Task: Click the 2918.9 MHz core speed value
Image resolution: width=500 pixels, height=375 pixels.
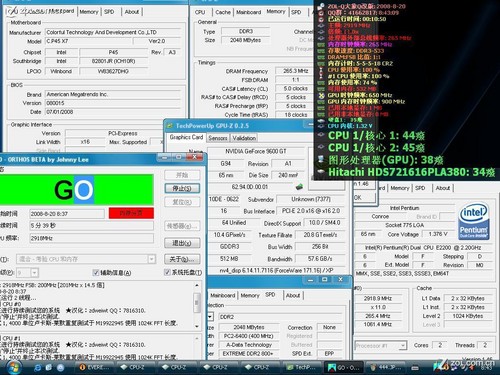Action: coord(378,298)
